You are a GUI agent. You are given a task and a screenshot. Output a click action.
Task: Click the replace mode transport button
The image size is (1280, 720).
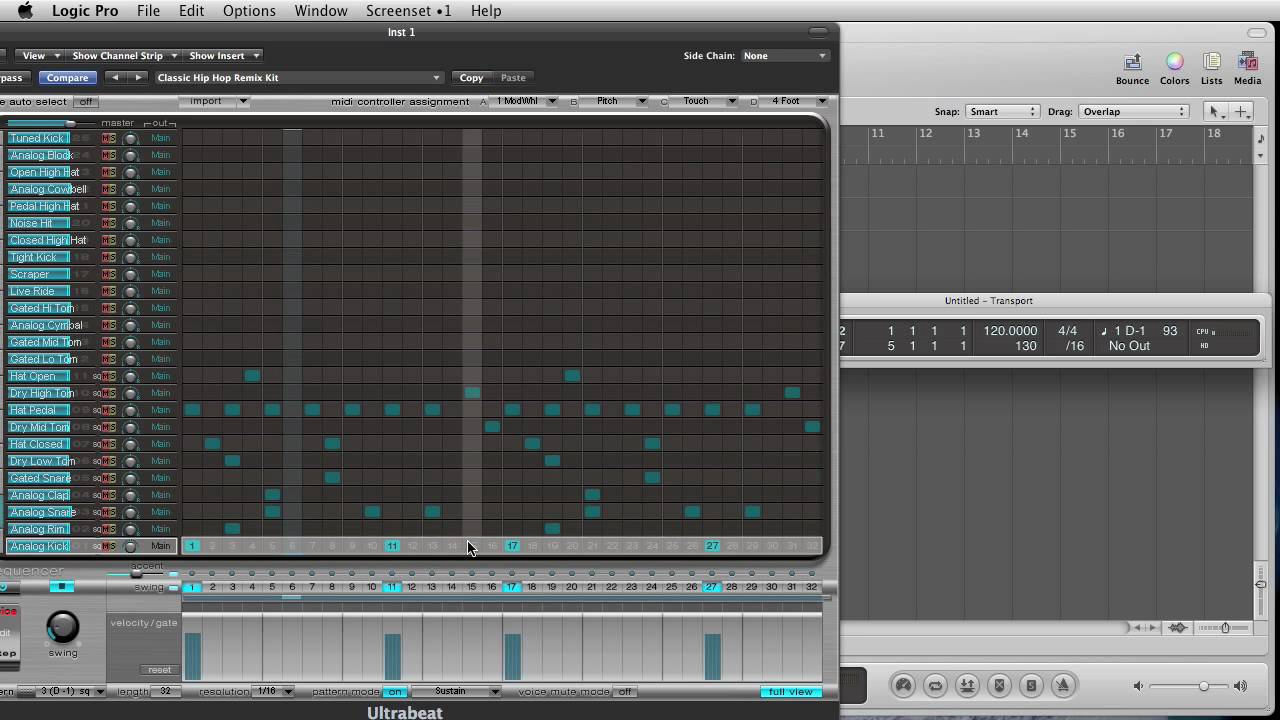click(999, 685)
